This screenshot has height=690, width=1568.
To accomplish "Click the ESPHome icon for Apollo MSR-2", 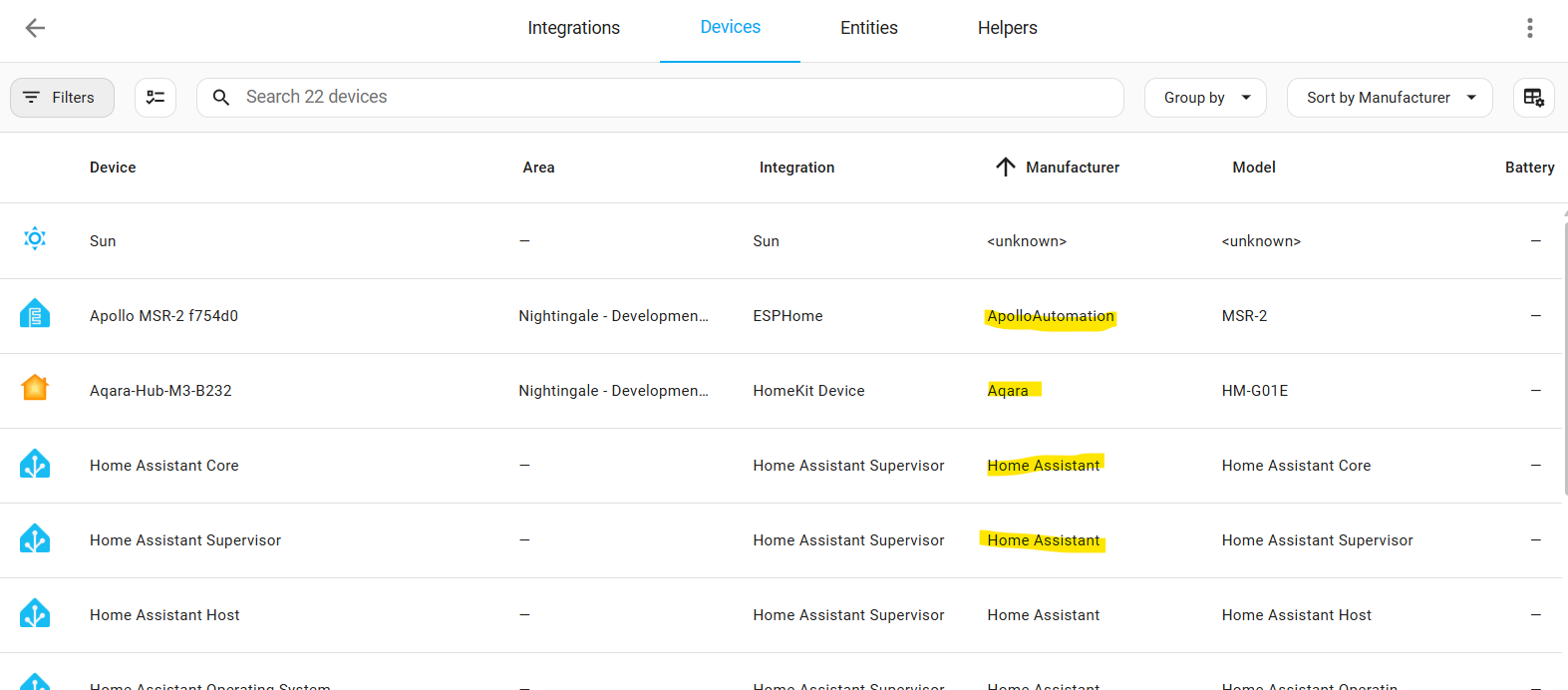I will click(35, 314).
